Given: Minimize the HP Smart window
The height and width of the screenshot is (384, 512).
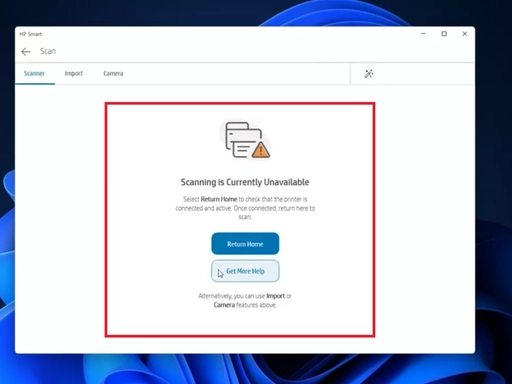Looking at the screenshot, I should [x=423, y=34].
